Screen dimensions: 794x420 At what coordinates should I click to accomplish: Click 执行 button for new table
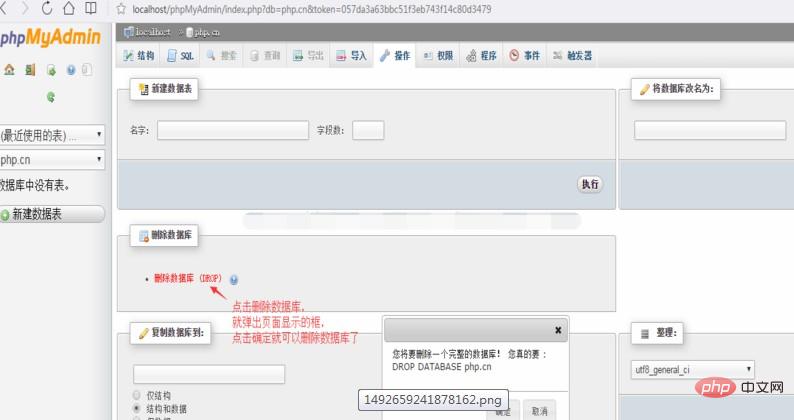pyautogui.click(x=590, y=184)
